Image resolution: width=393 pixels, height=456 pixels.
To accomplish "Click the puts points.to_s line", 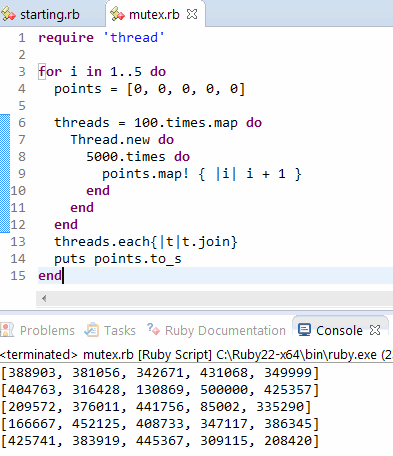I will [x=118, y=259].
